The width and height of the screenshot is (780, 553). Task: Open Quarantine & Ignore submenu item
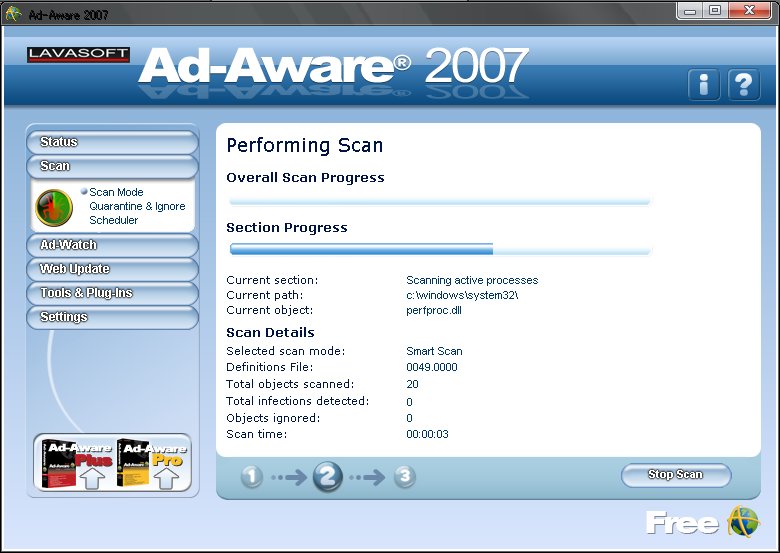137,206
